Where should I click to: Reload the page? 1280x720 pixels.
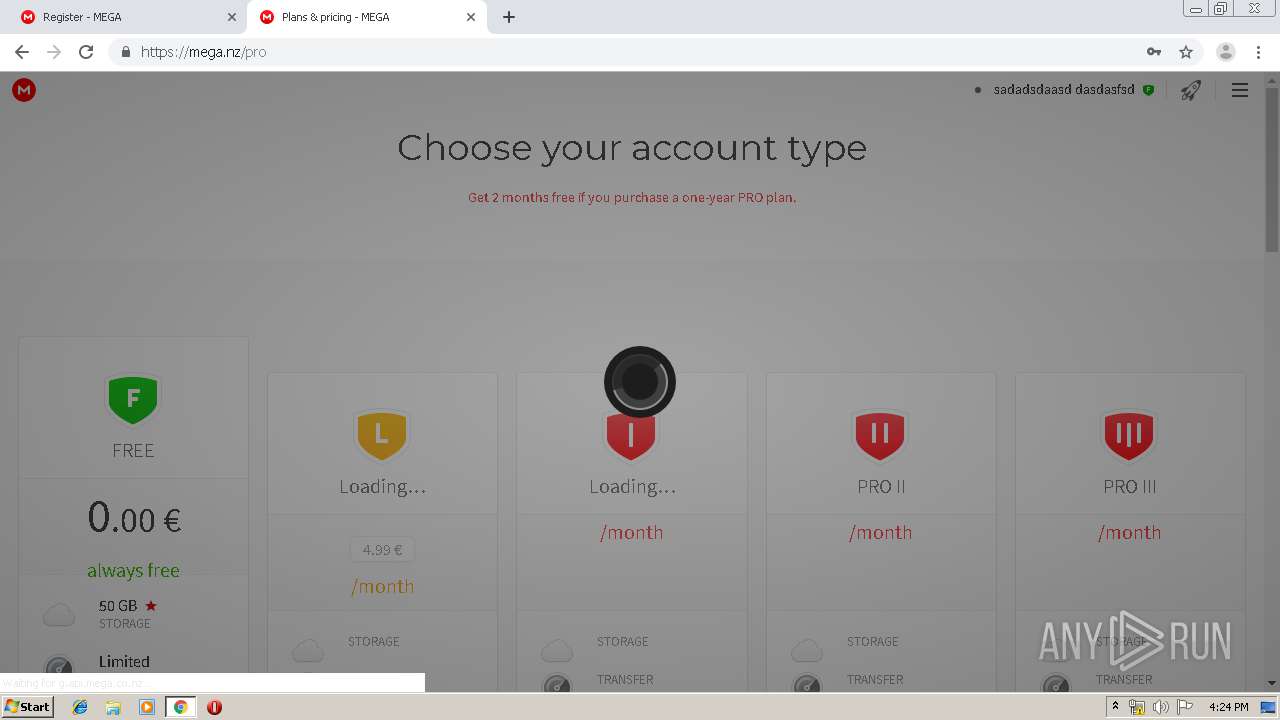tap(86, 52)
